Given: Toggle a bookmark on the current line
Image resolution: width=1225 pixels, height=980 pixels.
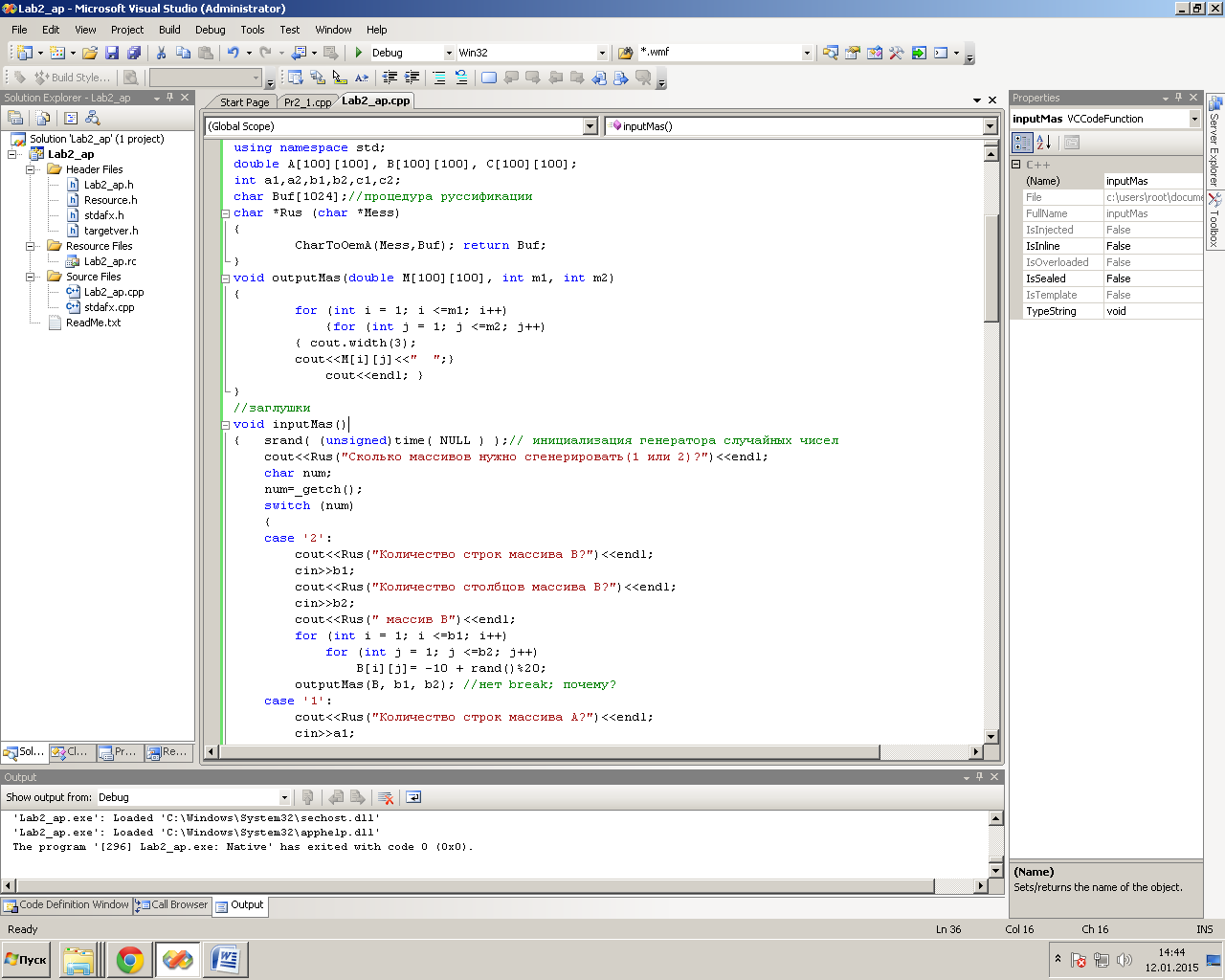Looking at the screenshot, I should pos(489,78).
